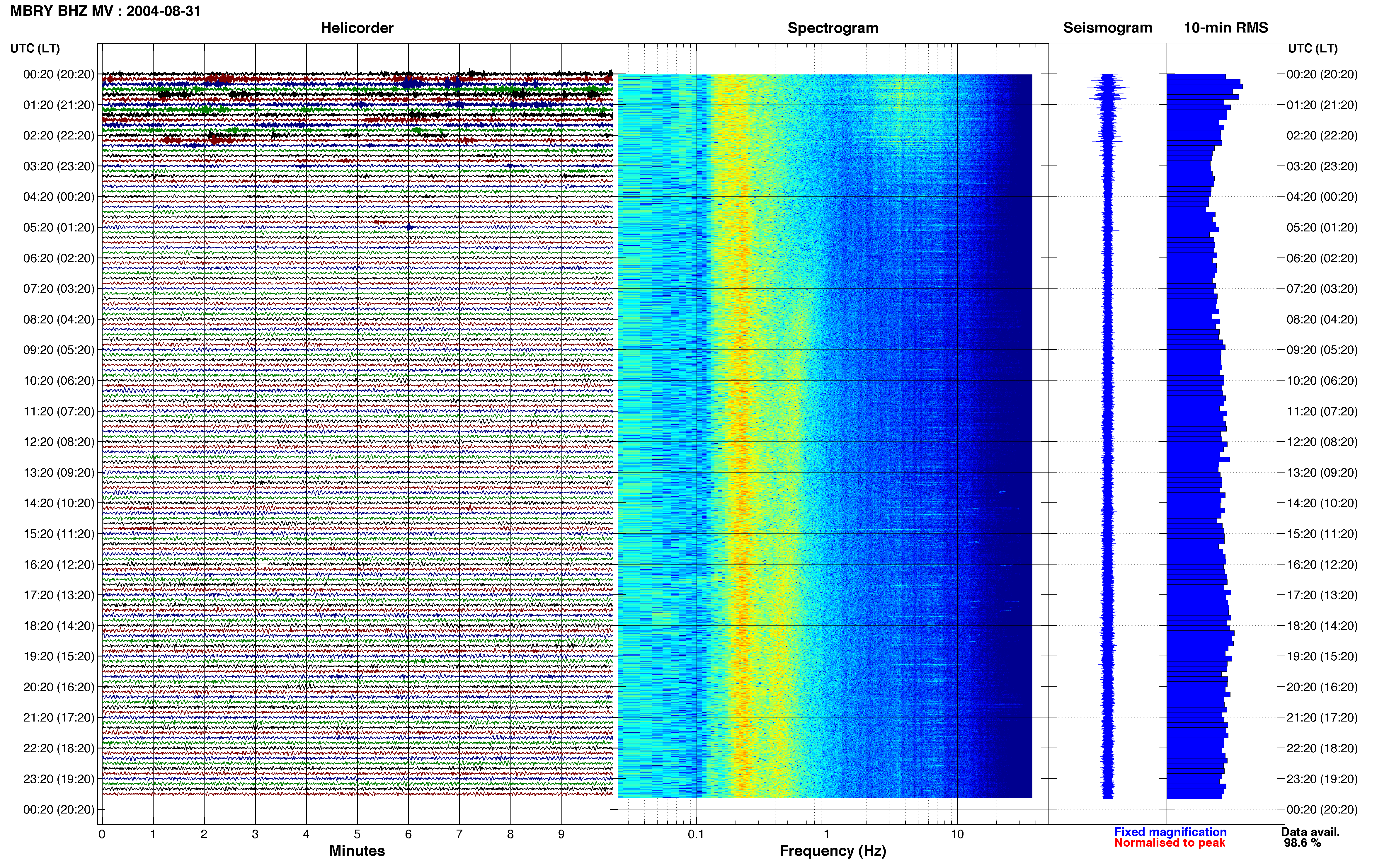Screen dimensions: 1389x868
Task: Click Helicorder time label '11:20 (07:20)'
Action: point(59,412)
